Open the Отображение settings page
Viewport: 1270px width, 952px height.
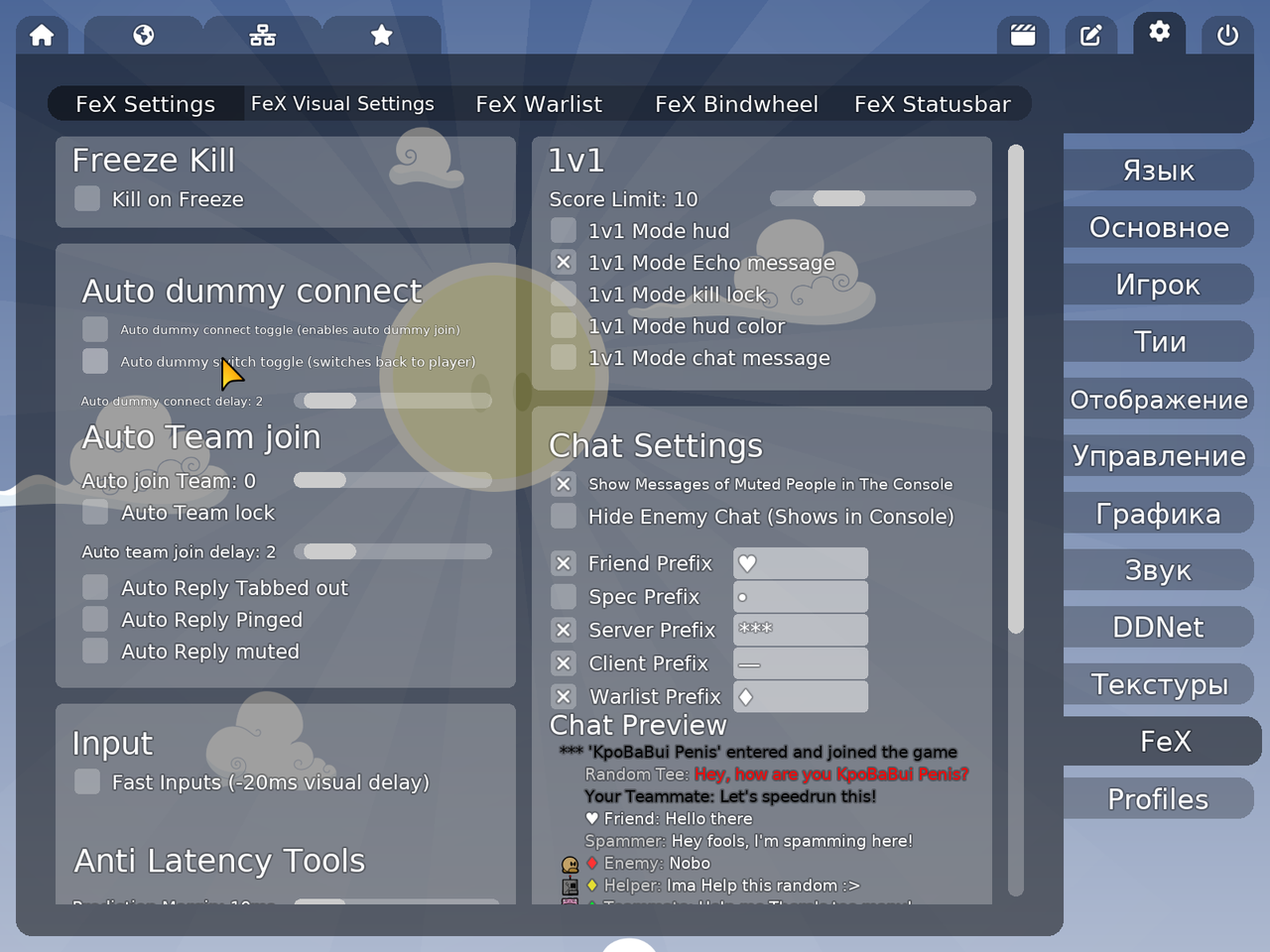coord(1158,399)
